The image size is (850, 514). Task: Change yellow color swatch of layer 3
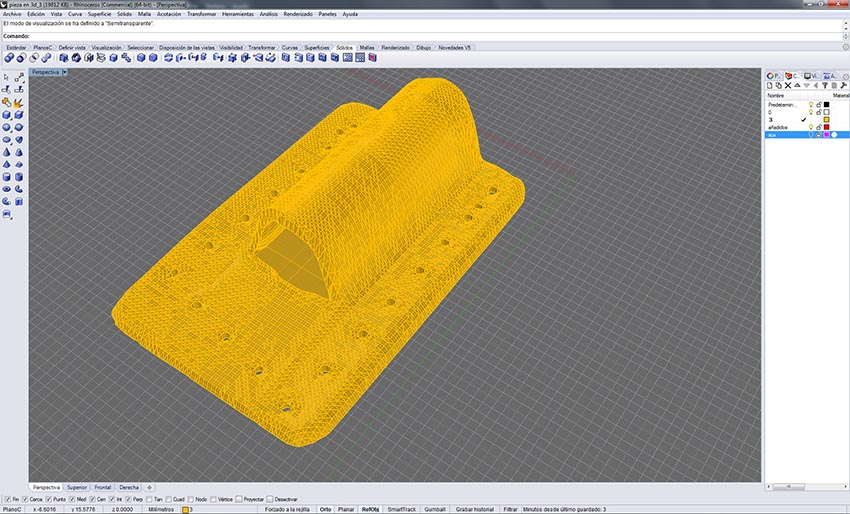[826, 119]
